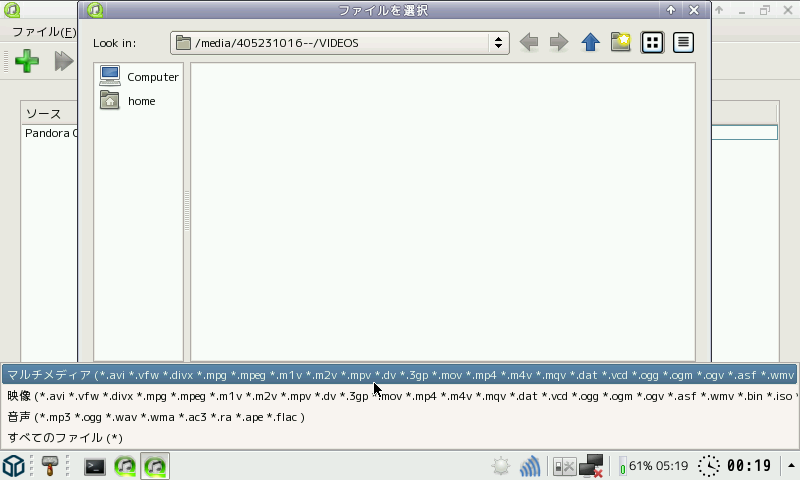Click the wireless signal tray icon
This screenshot has width=800, height=480.
(530, 466)
